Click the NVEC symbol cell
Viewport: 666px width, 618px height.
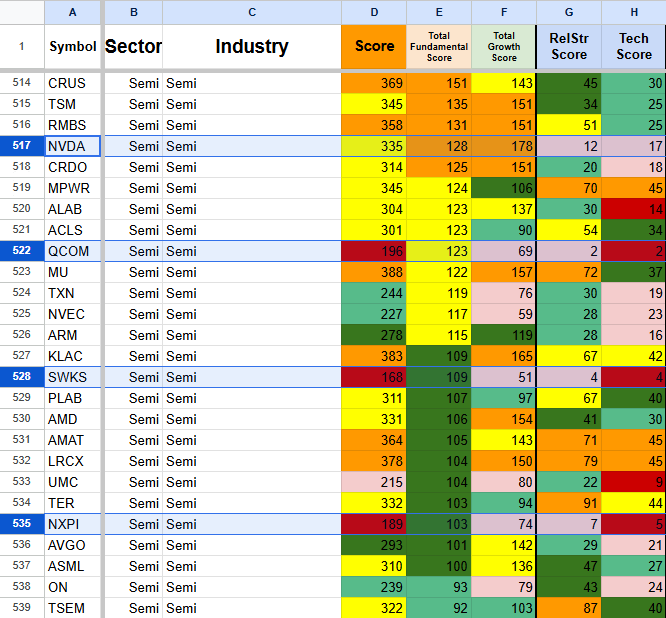point(73,314)
